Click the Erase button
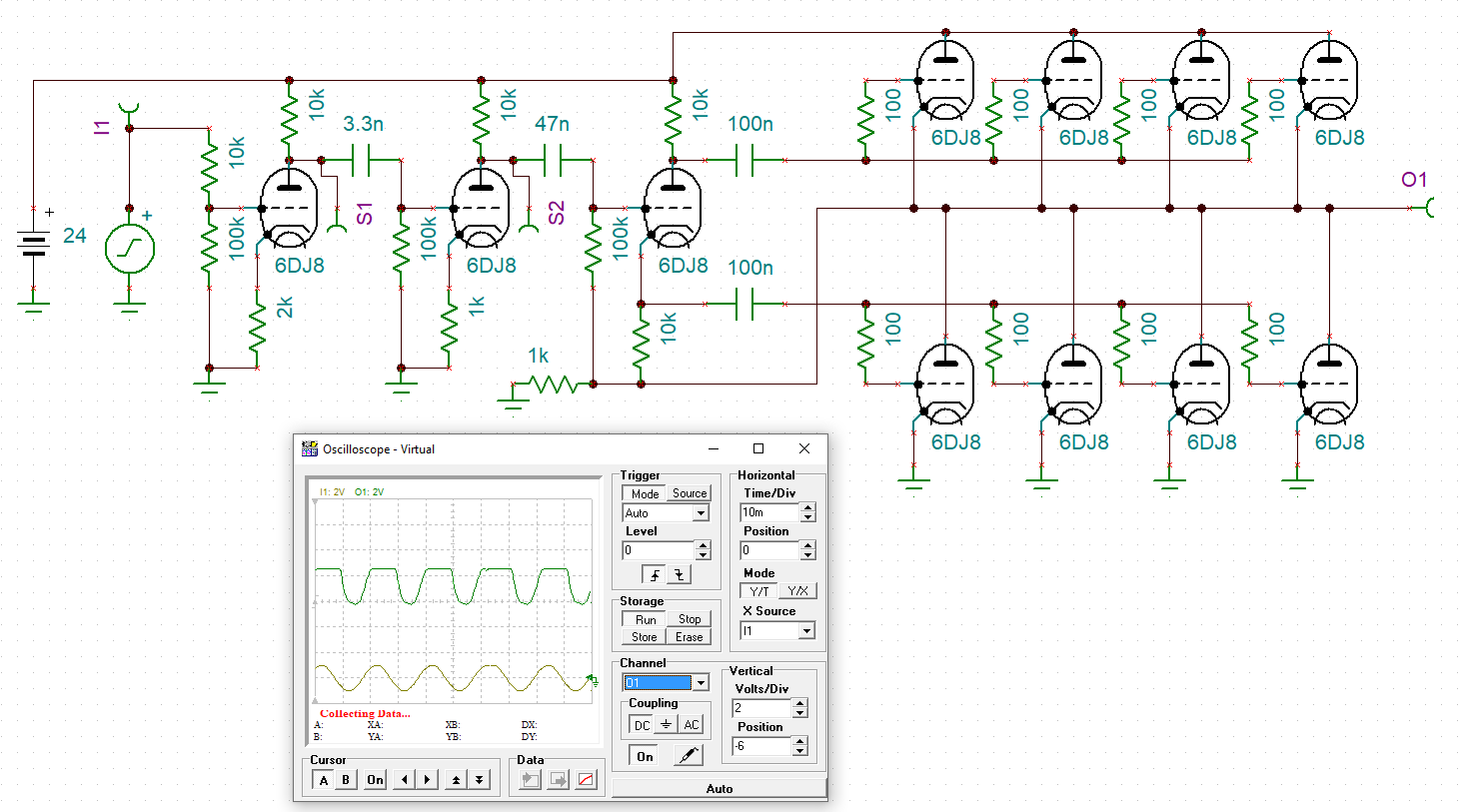 pos(690,637)
